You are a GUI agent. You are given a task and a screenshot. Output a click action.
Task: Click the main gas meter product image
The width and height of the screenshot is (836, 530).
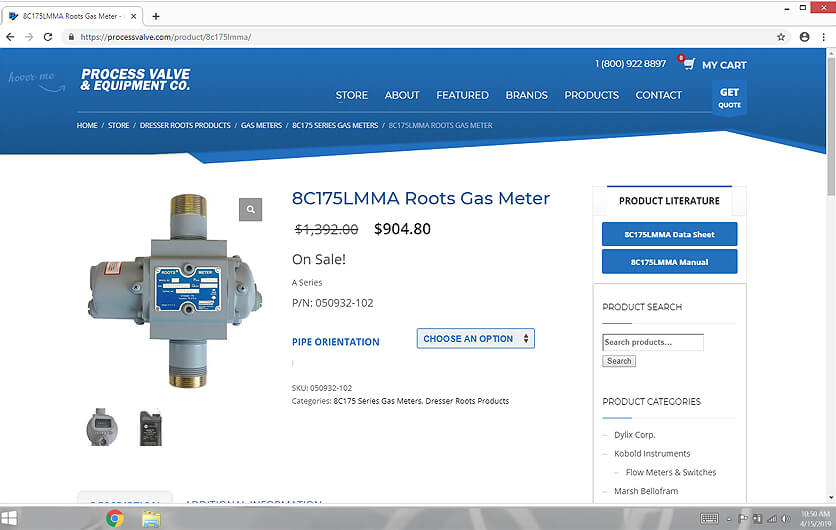tap(174, 291)
